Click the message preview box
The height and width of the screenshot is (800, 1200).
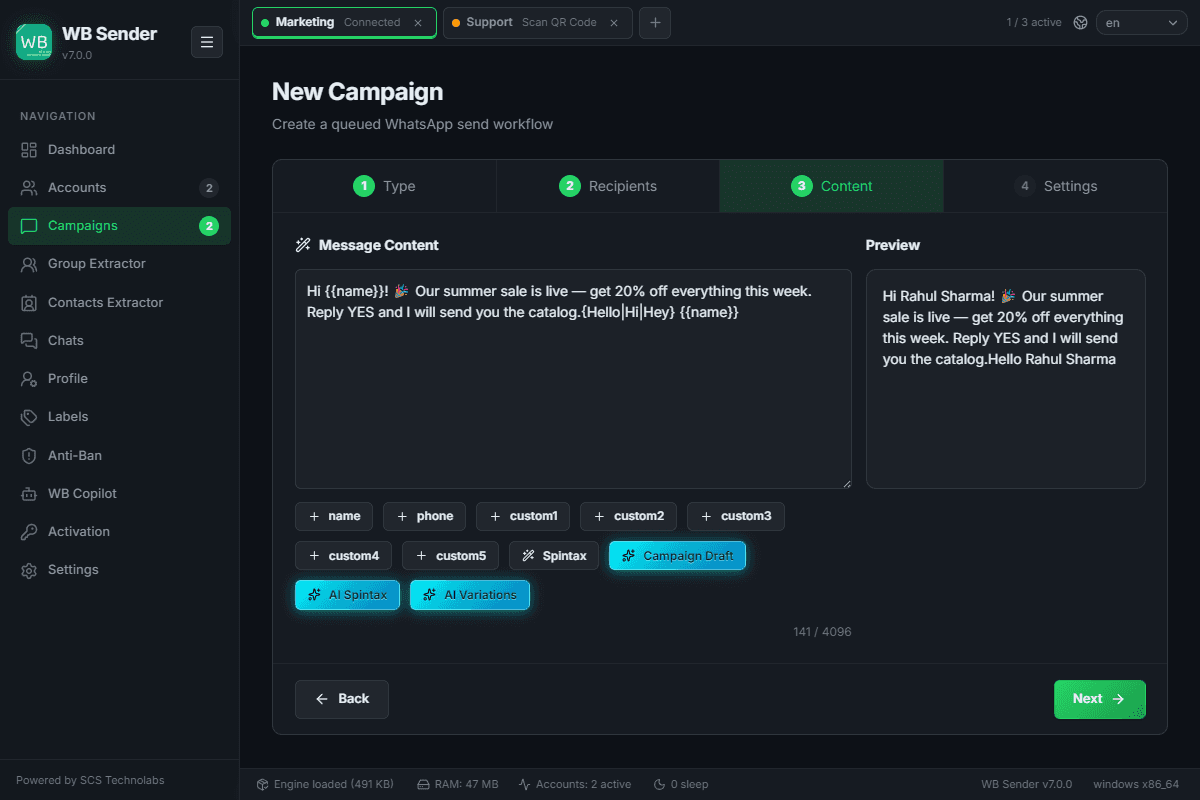pos(1006,379)
